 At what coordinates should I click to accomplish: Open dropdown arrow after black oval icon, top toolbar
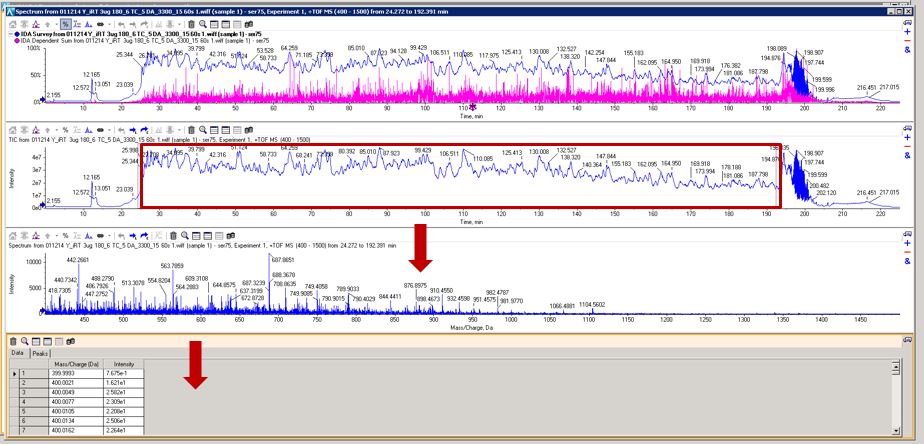point(109,24)
